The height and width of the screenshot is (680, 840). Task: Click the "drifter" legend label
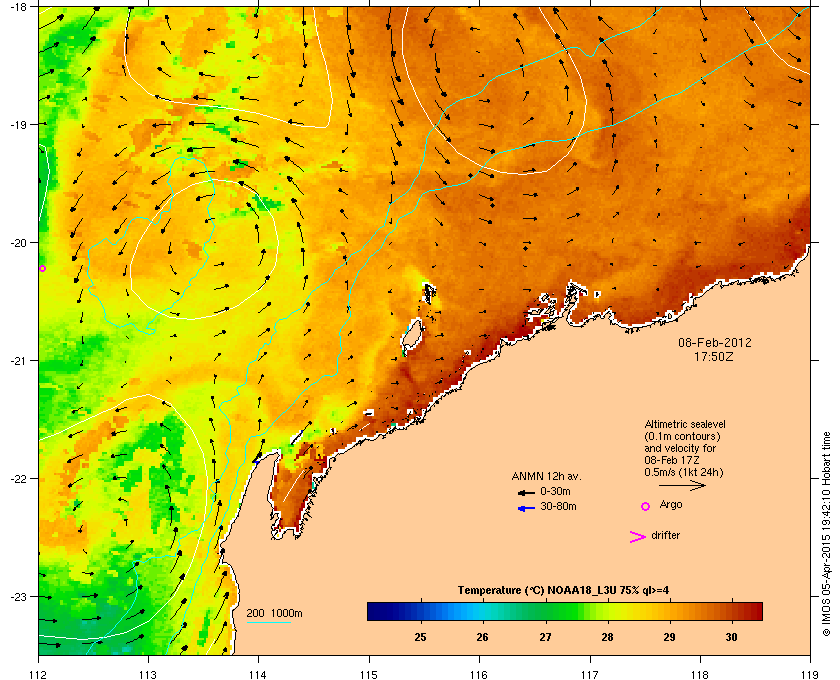pos(665,535)
